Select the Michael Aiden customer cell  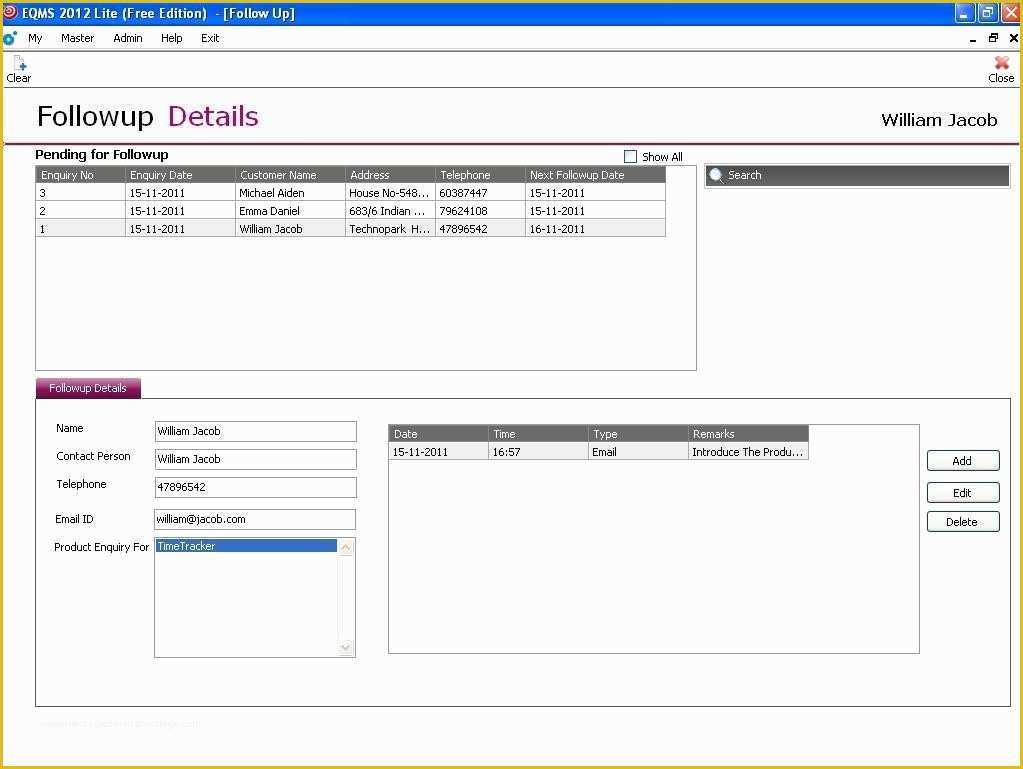pyautogui.click(x=290, y=193)
